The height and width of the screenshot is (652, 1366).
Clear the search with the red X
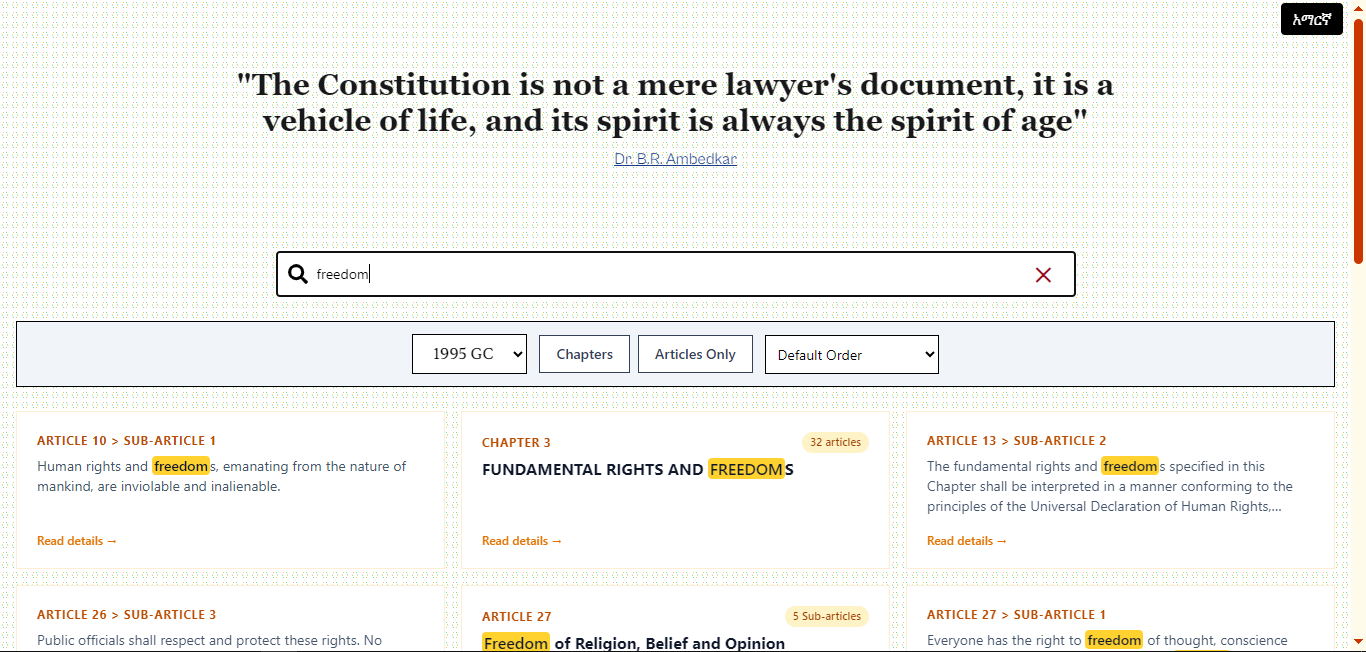[x=1043, y=275]
